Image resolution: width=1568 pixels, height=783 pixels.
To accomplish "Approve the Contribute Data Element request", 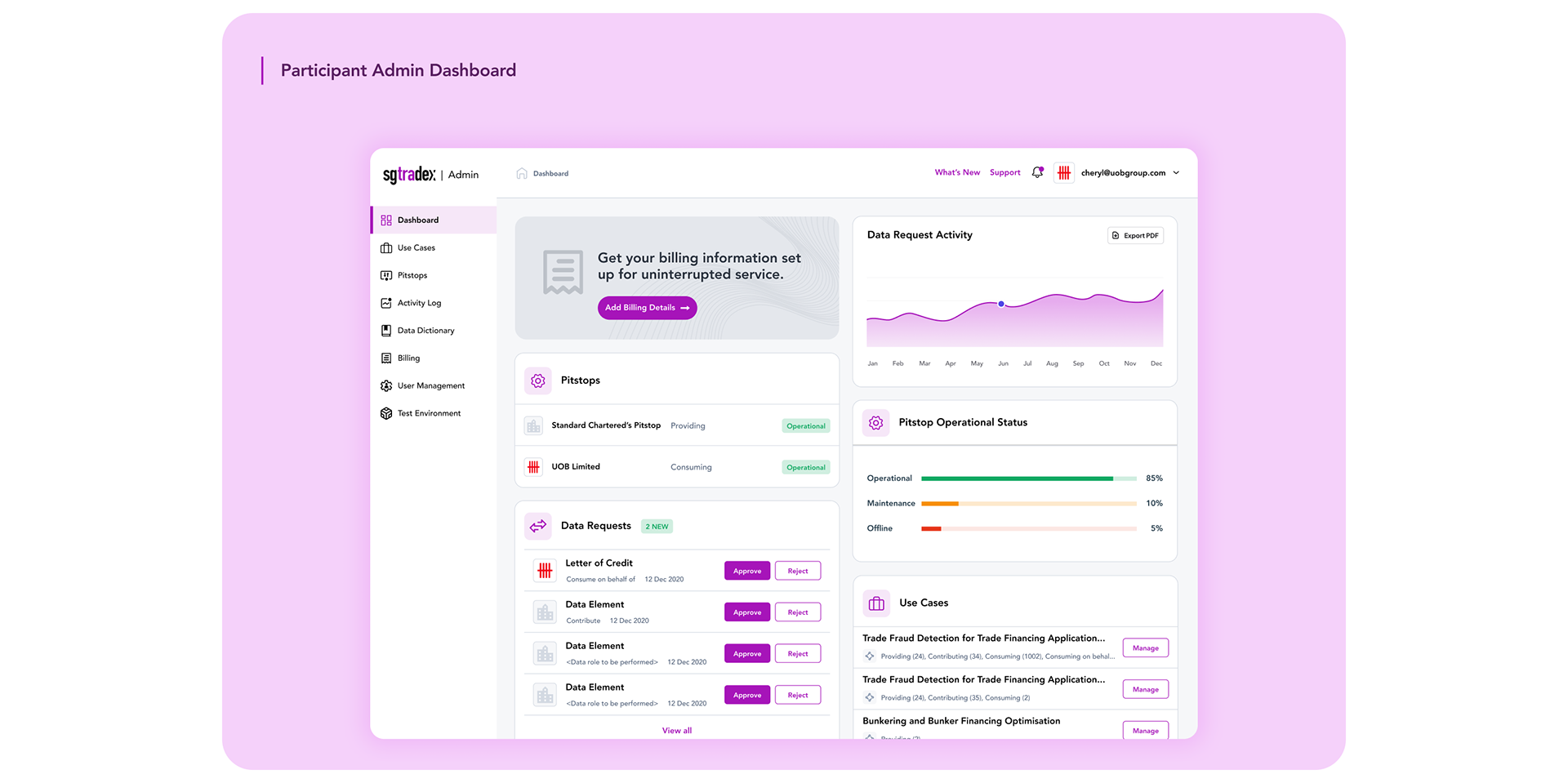I will point(747,612).
